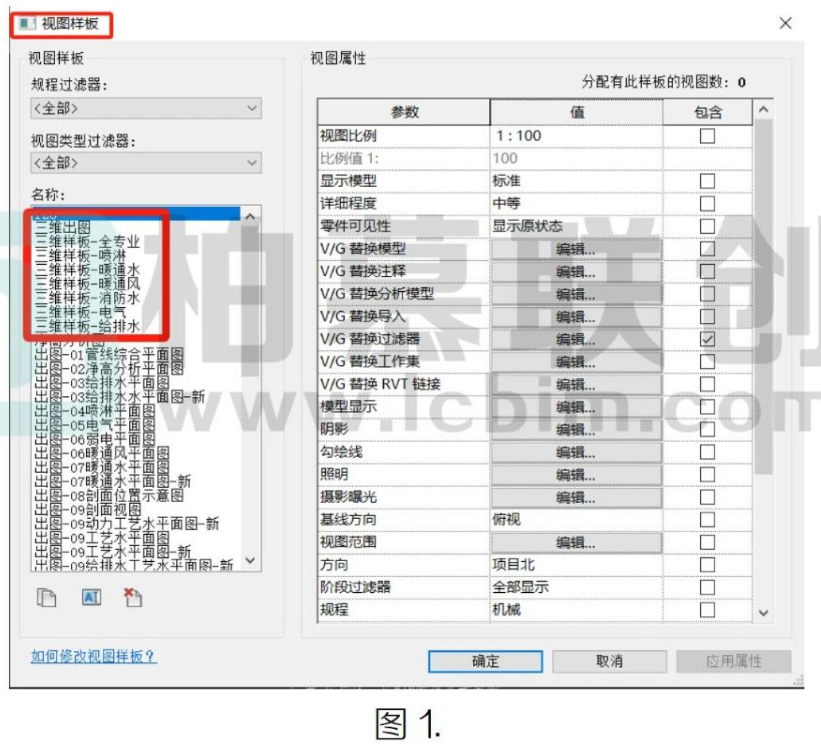Toggle the 方向 include checkbox

(707, 565)
